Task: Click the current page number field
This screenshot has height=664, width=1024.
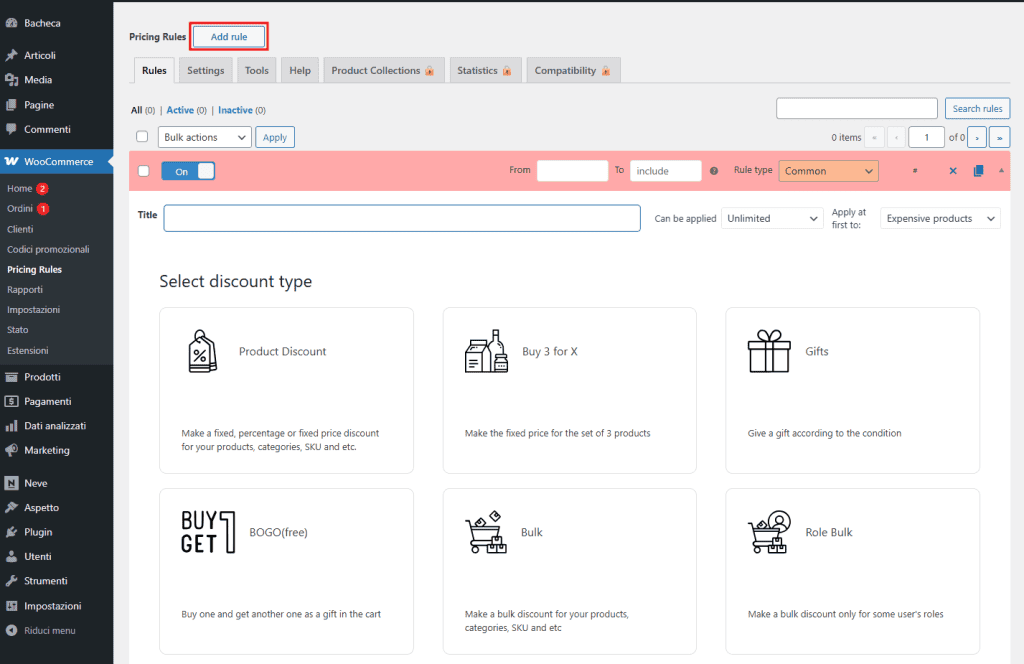Action: pyautogui.click(x=926, y=137)
